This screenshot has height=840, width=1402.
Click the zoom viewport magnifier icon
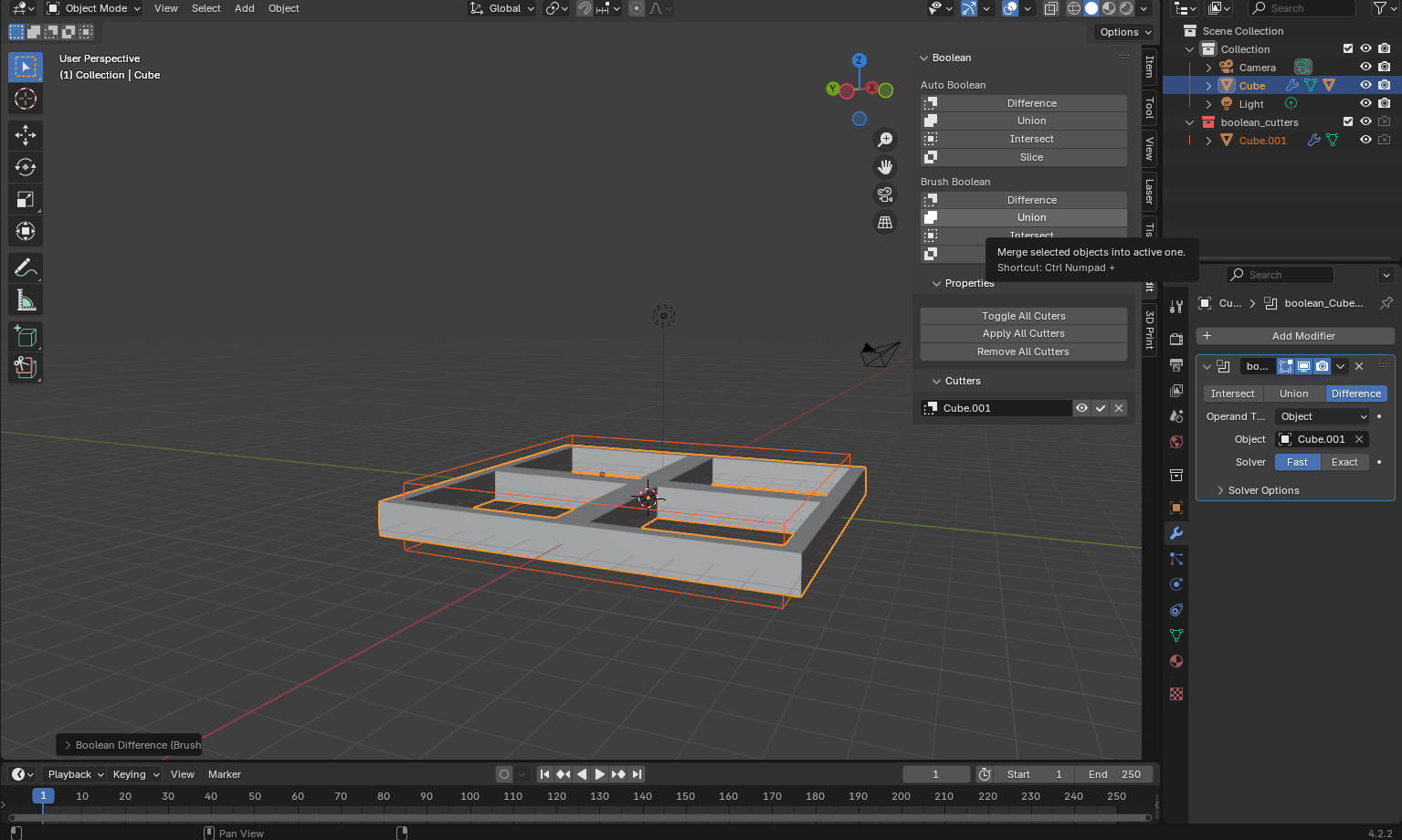[x=885, y=139]
